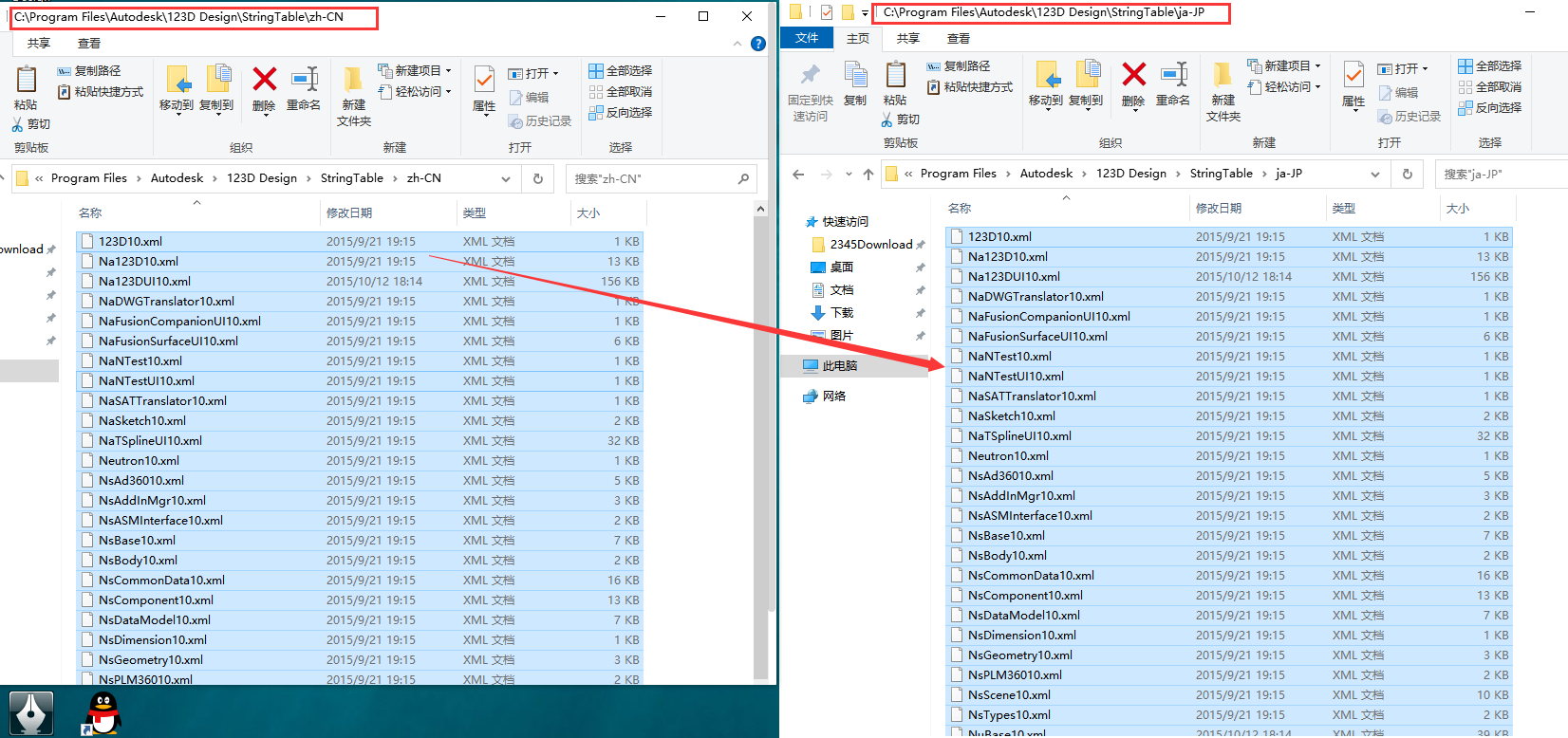The height and width of the screenshot is (738, 1568).
Task: Click Copy path (复制路径) in zh-CN window
Action: pos(89,71)
